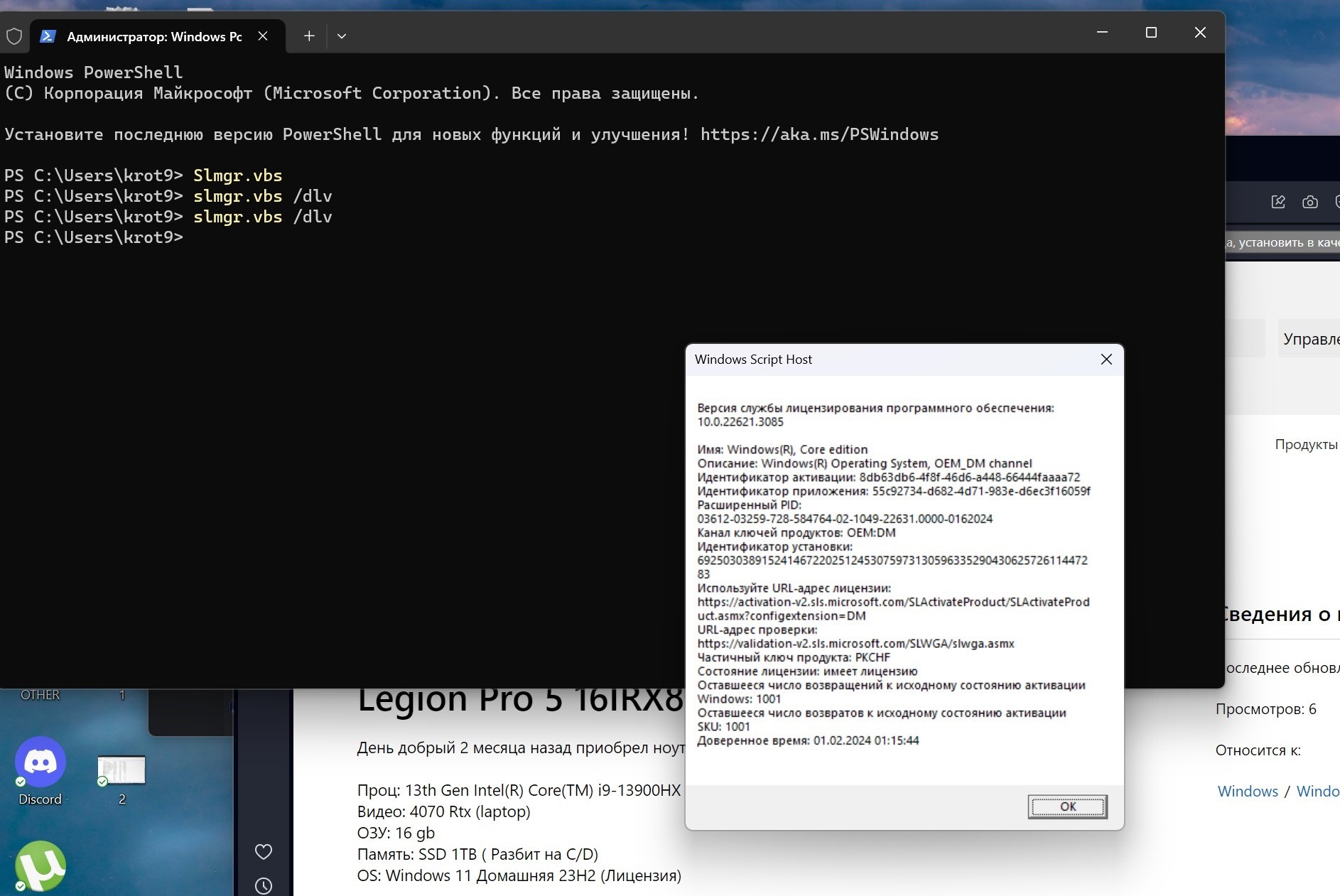Minimize the PowerShell terminal window
Viewport: 1340px width, 896px height.
coord(1103,33)
